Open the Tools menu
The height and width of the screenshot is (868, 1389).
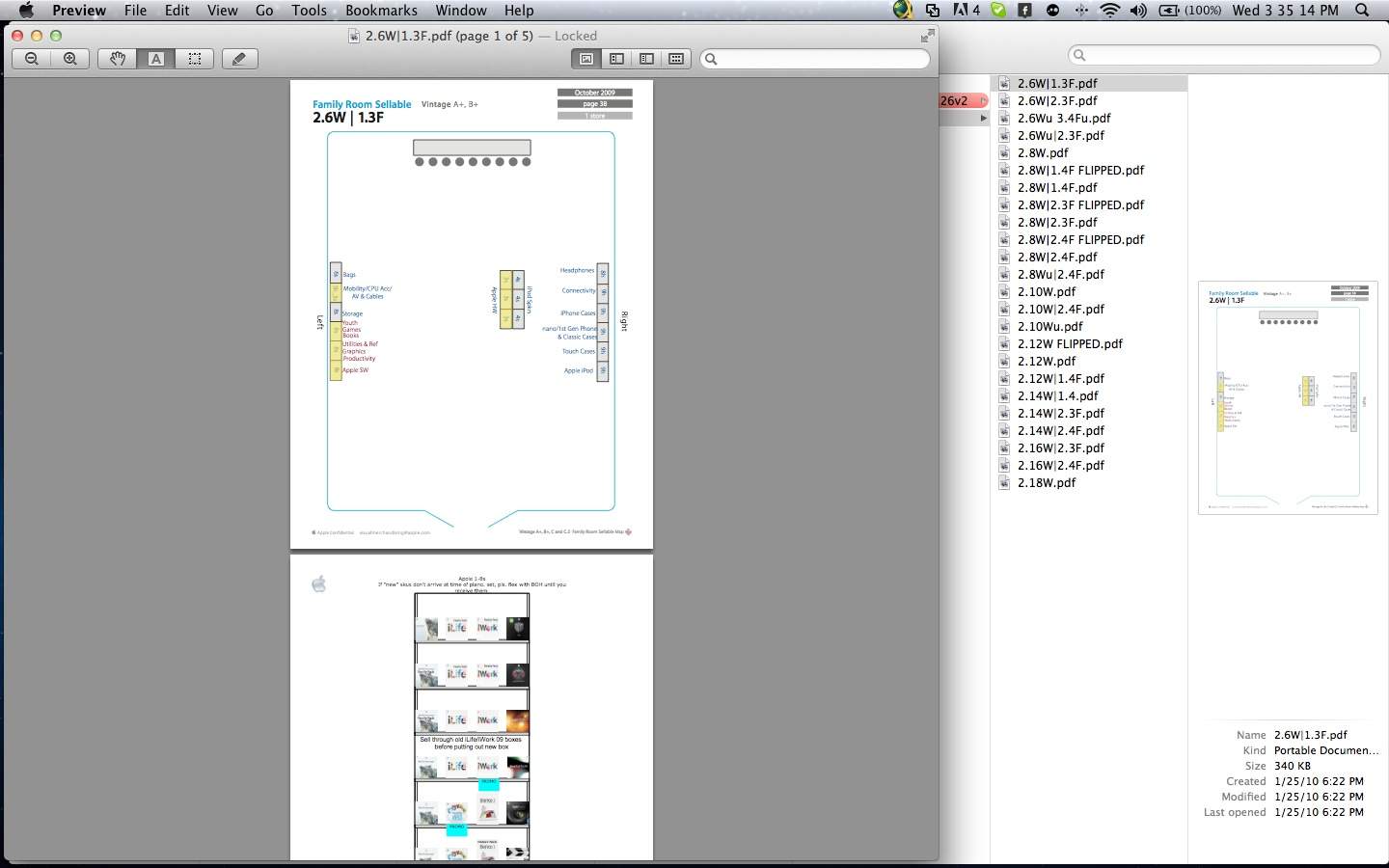coord(309,11)
